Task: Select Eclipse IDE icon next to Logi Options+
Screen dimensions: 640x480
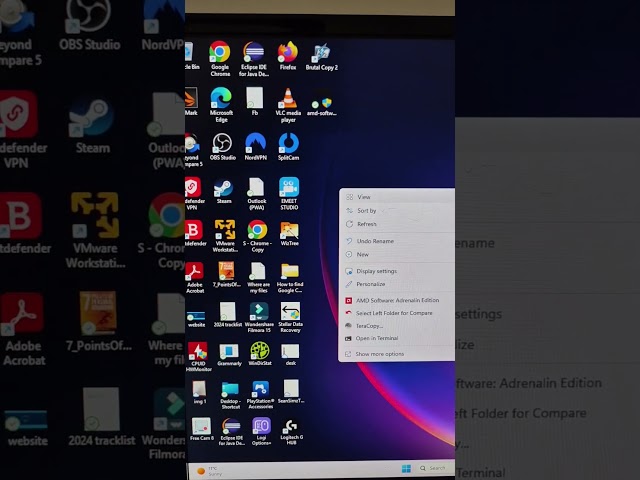Action: click(x=231, y=431)
